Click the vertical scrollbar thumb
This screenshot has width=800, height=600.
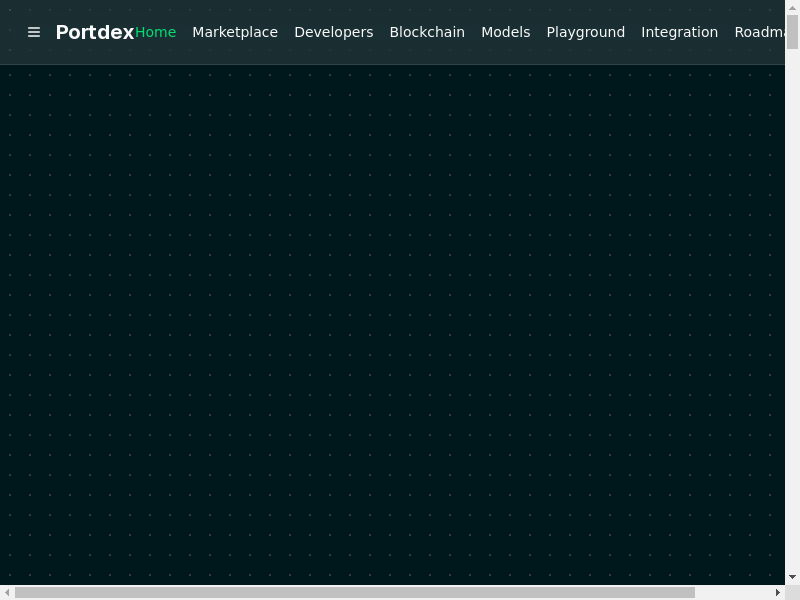tap(792, 30)
